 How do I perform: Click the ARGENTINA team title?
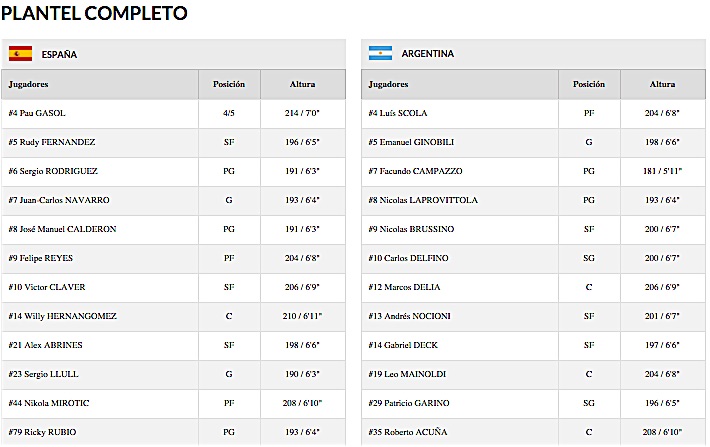click(x=427, y=54)
